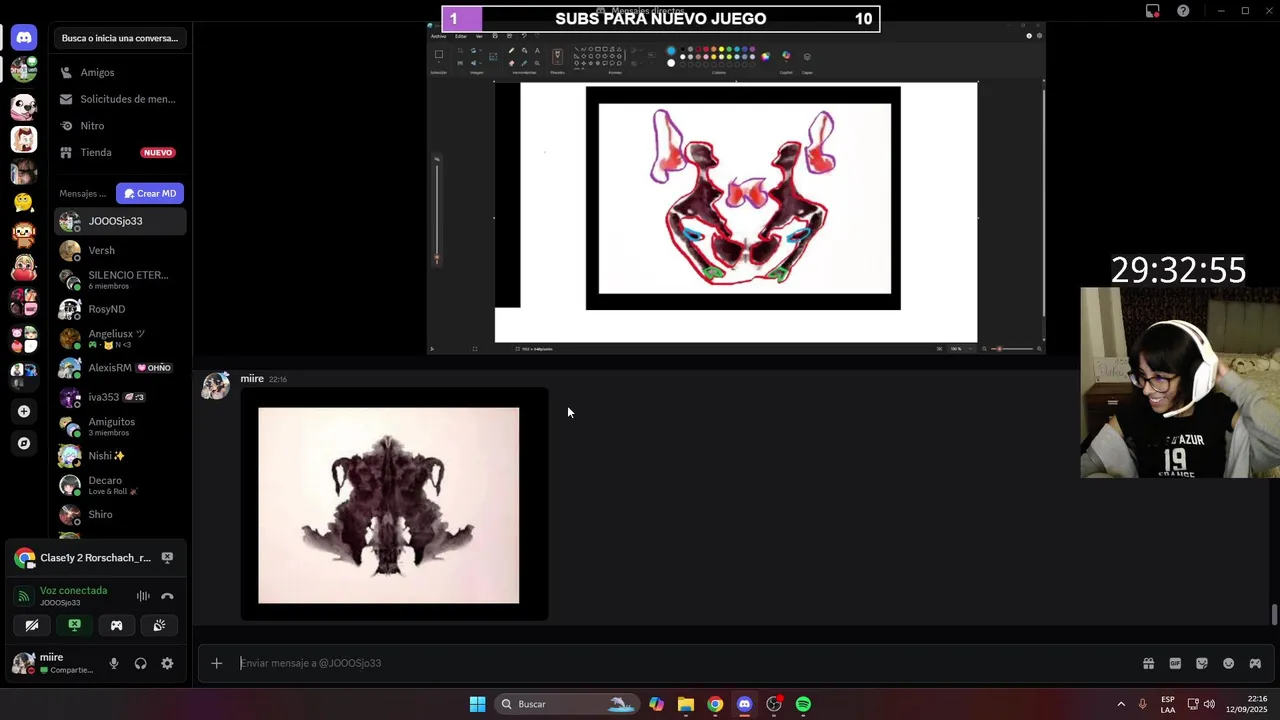This screenshot has width=1280, height=720.
Task: Deafen audio with the headphones icon
Action: click(141, 663)
